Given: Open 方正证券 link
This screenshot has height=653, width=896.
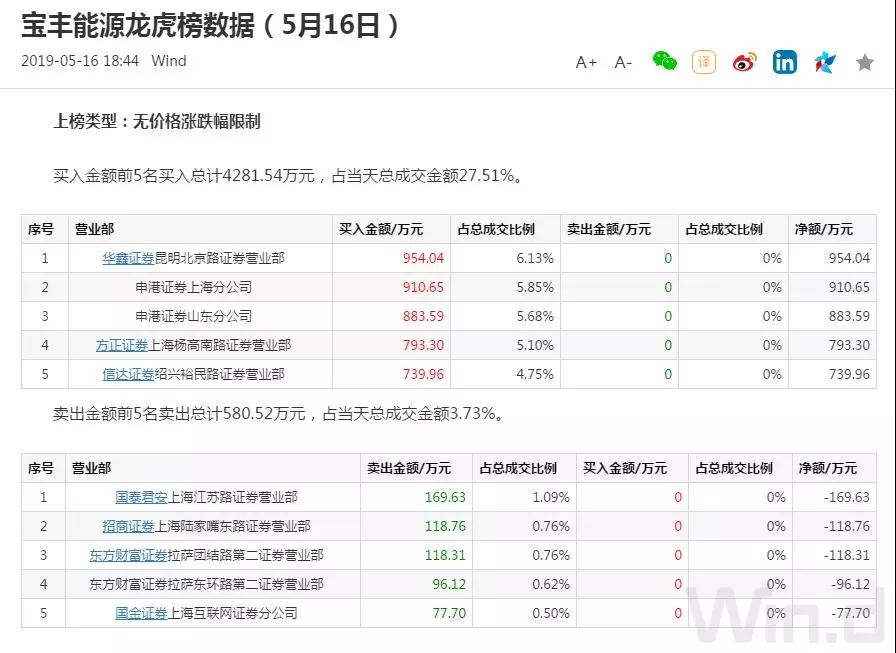Looking at the screenshot, I should pyautogui.click(x=122, y=345).
